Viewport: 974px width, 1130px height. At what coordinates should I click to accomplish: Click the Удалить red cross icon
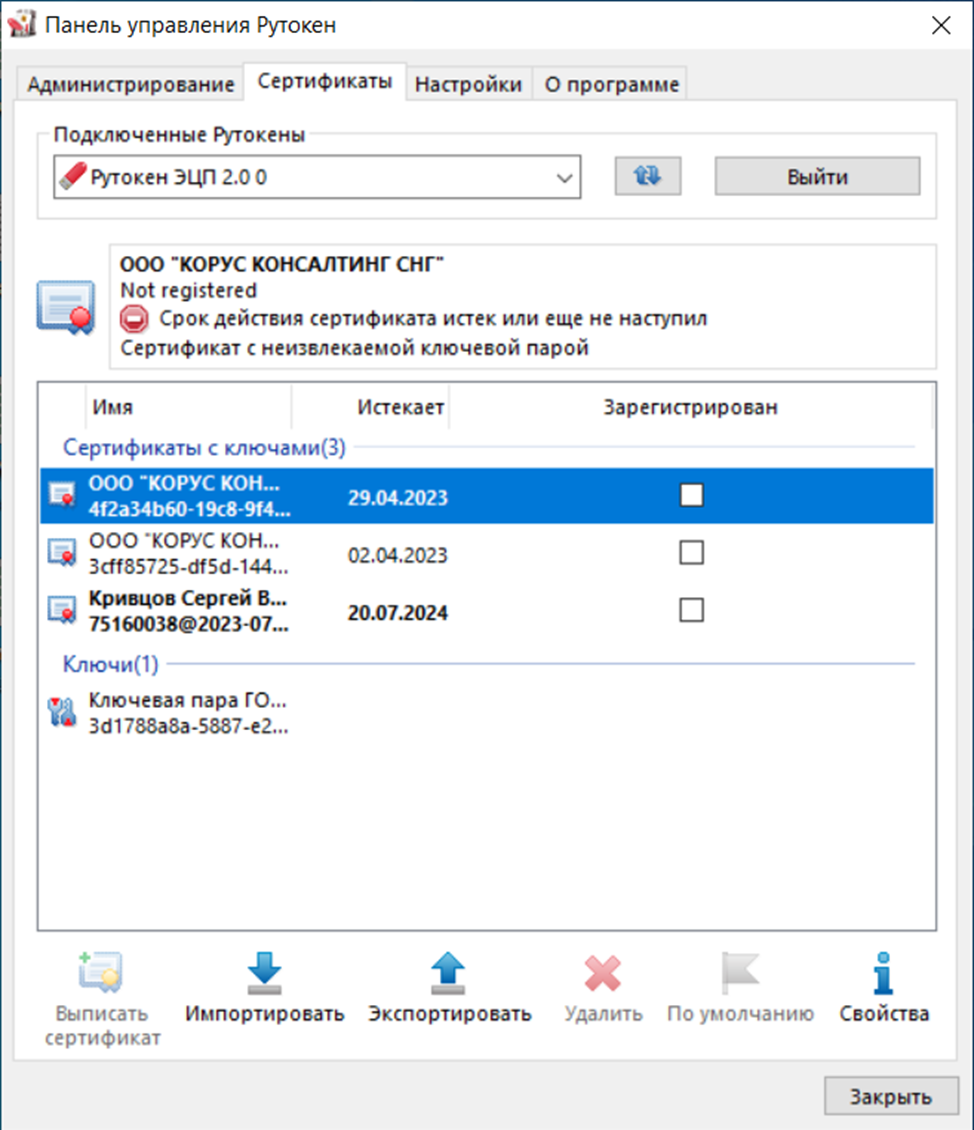click(602, 973)
